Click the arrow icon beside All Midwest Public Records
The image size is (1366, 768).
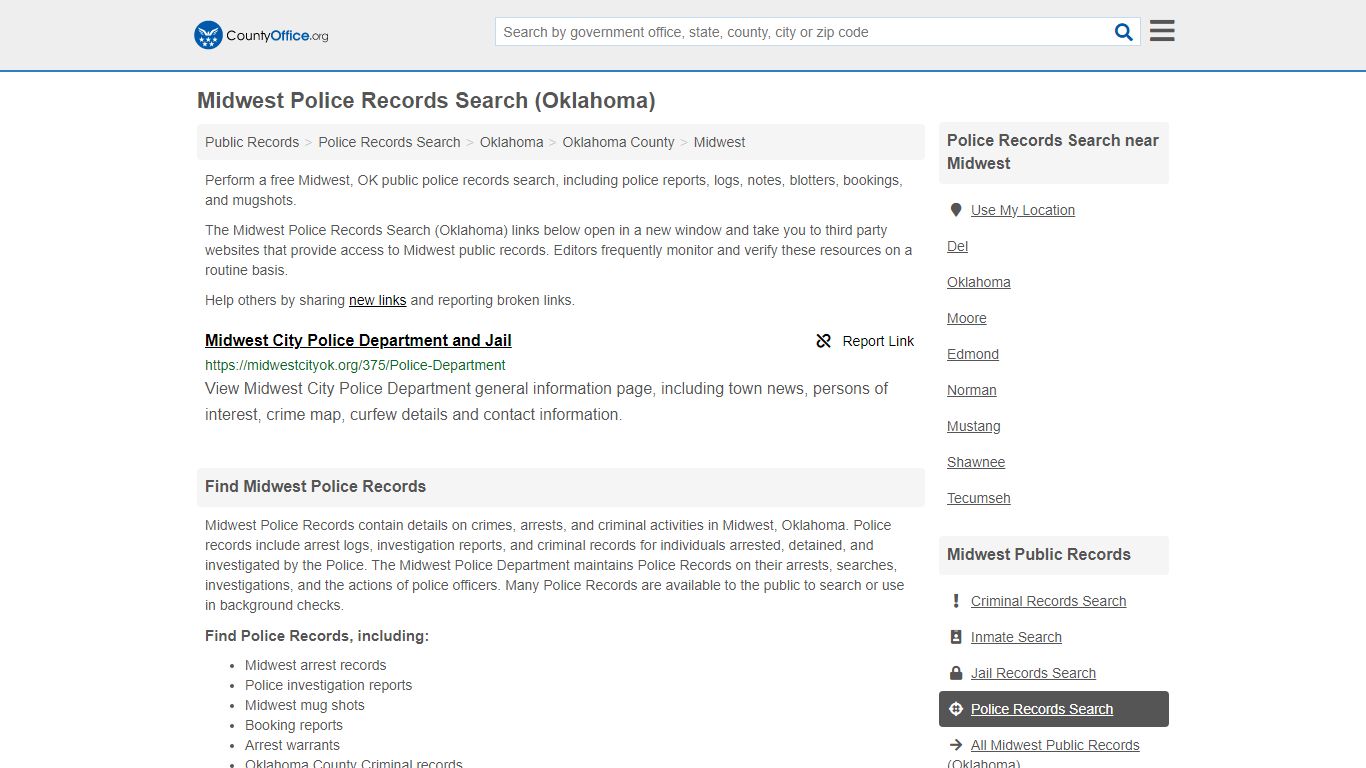click(x=956, y=745)
